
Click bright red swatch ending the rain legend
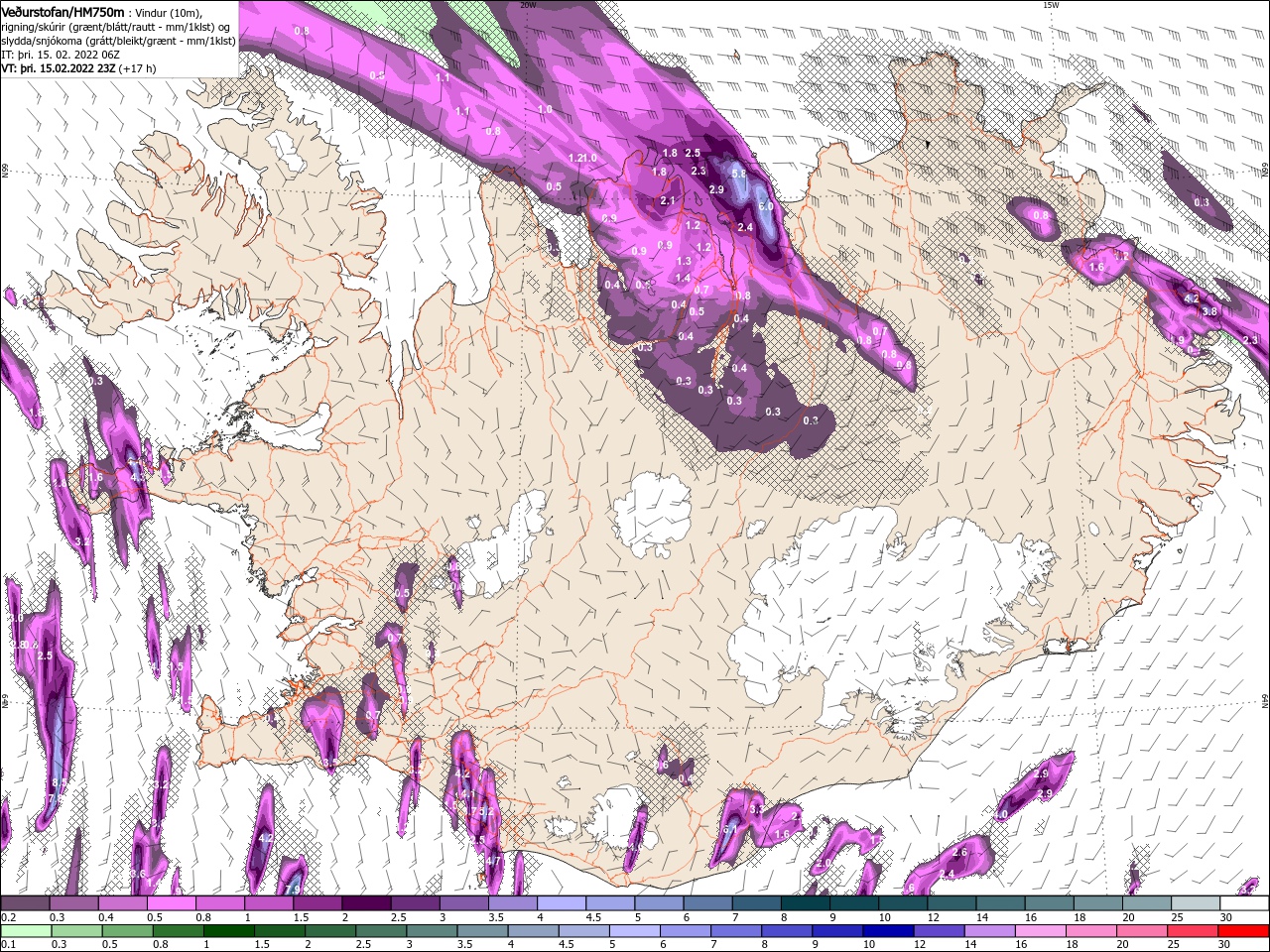click(1243, 930)
